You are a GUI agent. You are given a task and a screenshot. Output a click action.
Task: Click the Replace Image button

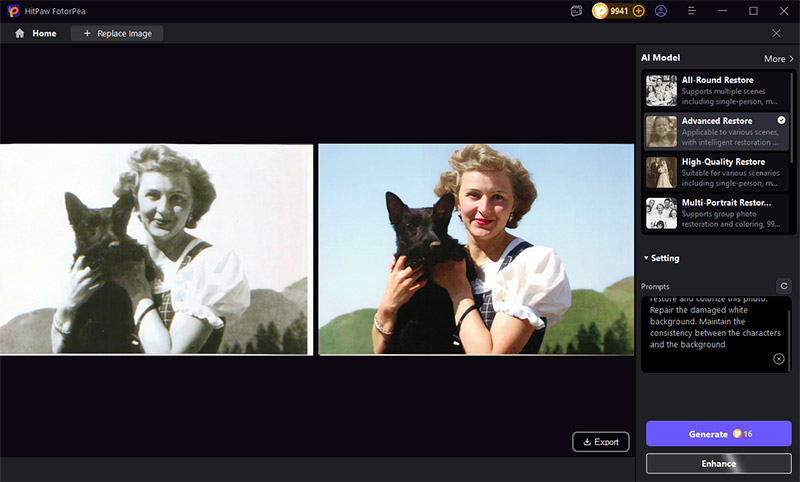point(117,33)
